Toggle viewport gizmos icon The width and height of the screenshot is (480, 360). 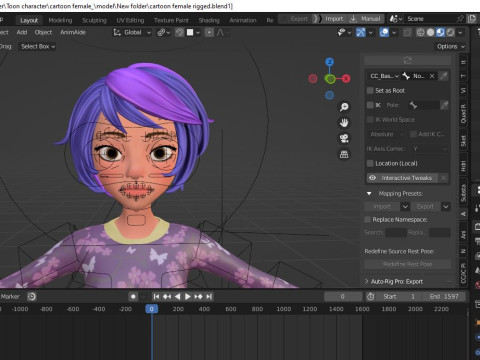361,32
